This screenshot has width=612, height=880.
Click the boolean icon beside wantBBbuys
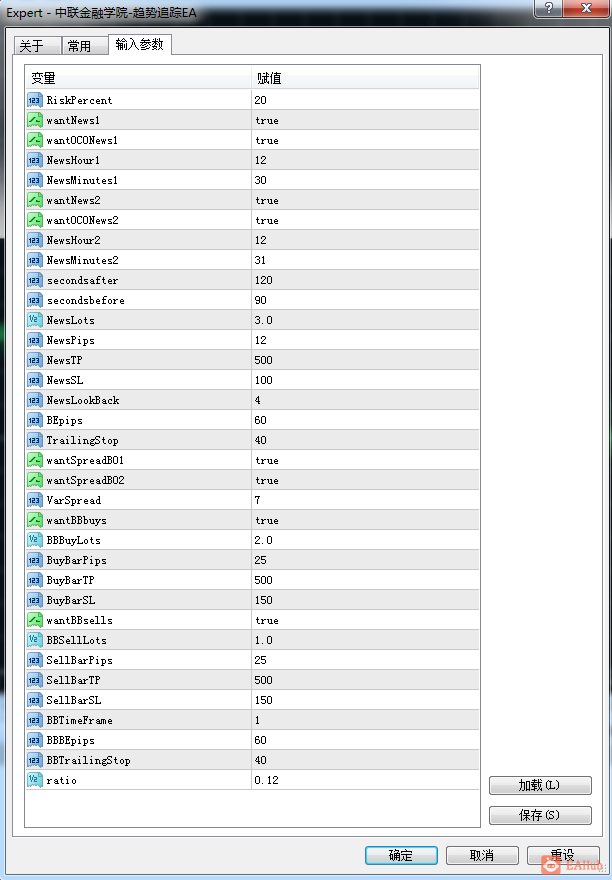[35, 520]
